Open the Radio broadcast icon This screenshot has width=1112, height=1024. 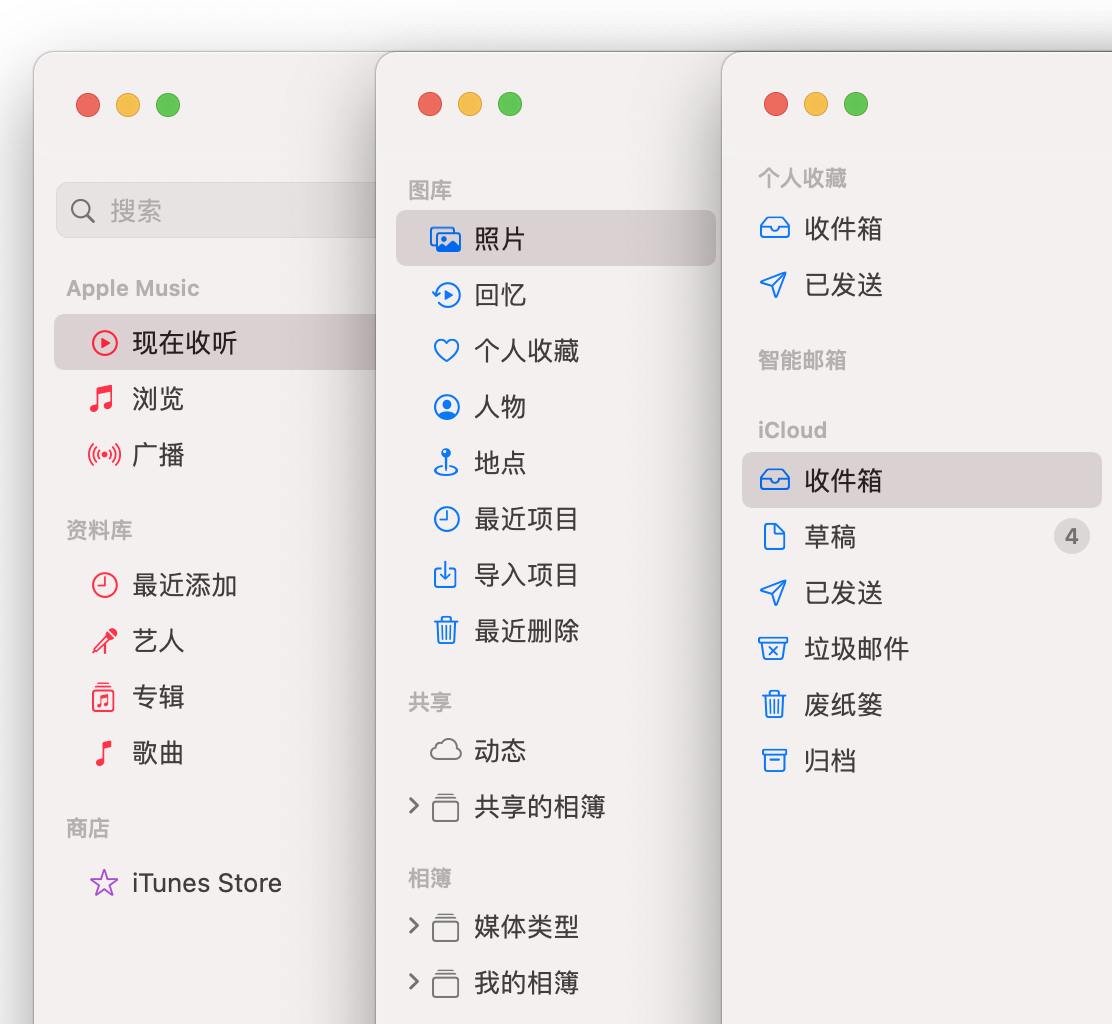tap(104, 455)
